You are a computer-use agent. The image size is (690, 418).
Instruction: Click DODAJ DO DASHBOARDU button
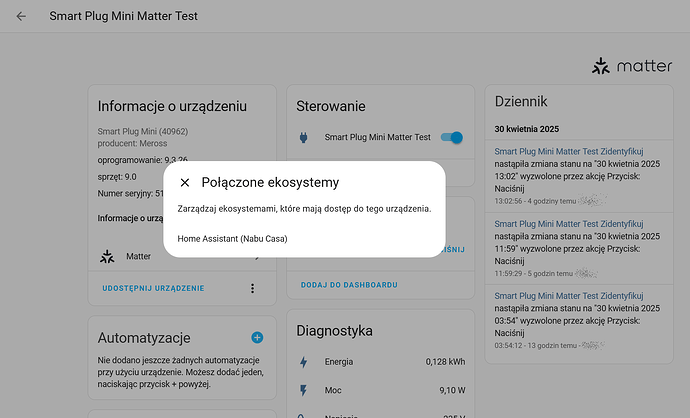click(x=349, y=285)
